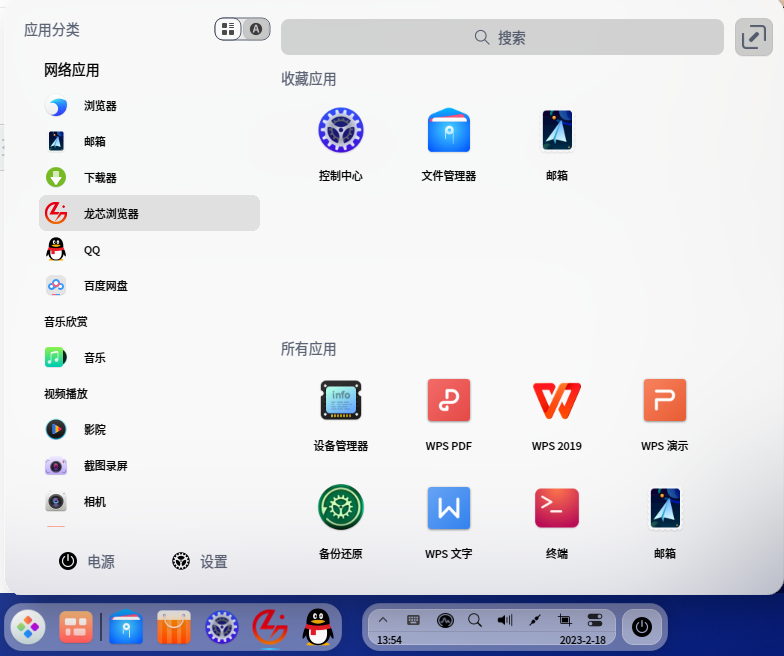Select the 网络应用 category heading
This screenshot has width=784, height=656.
click(72, 70)
